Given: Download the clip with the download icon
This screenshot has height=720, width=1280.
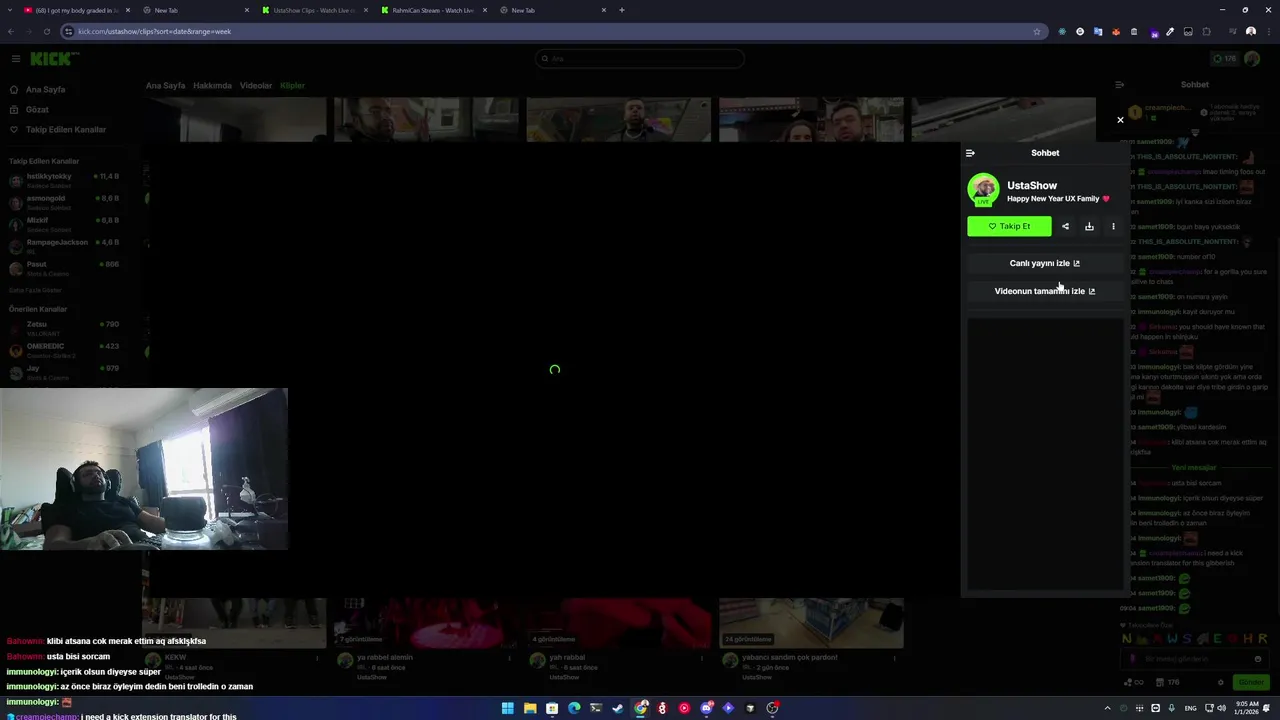Looking at the screenshot, I should [1089, 226].
